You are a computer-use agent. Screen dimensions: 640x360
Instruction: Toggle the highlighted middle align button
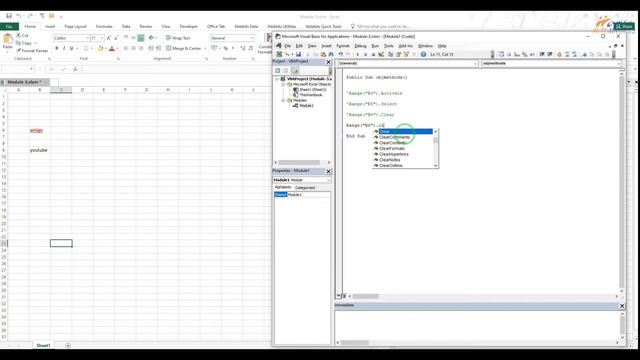141,38
